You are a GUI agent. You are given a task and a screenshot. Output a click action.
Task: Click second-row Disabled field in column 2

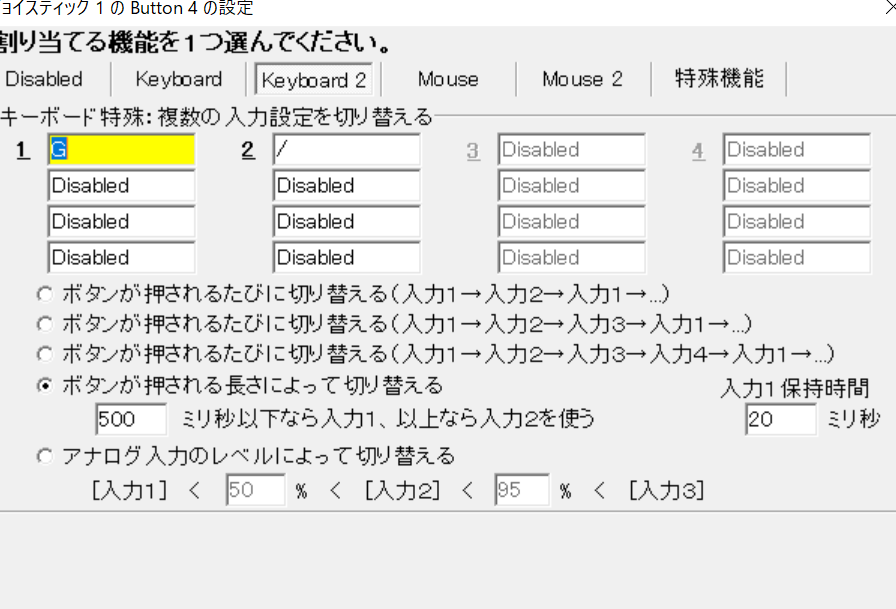pos(346,186)
